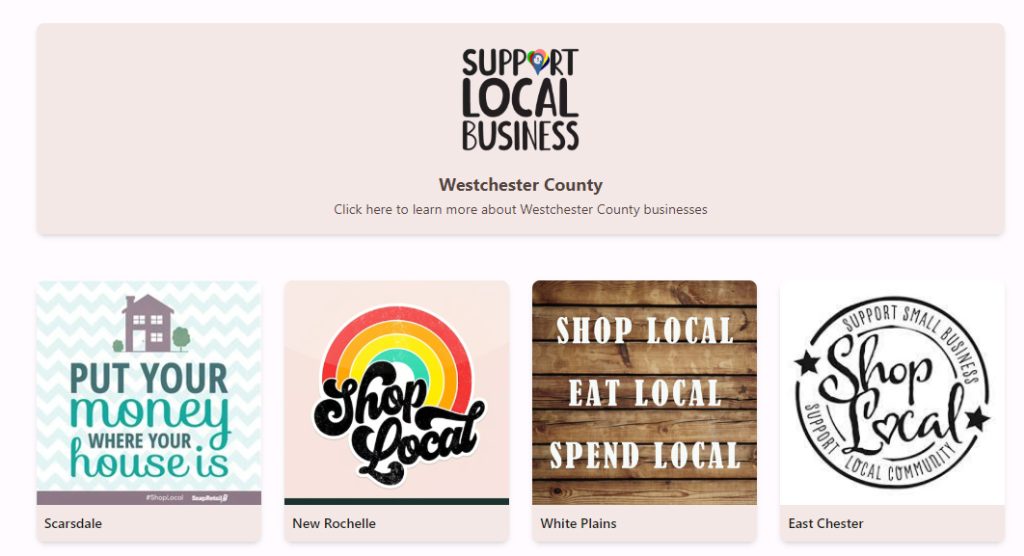
Task: Click the left star on East Chester stamp
Action: pyautogui.click(x=807, y=363)
